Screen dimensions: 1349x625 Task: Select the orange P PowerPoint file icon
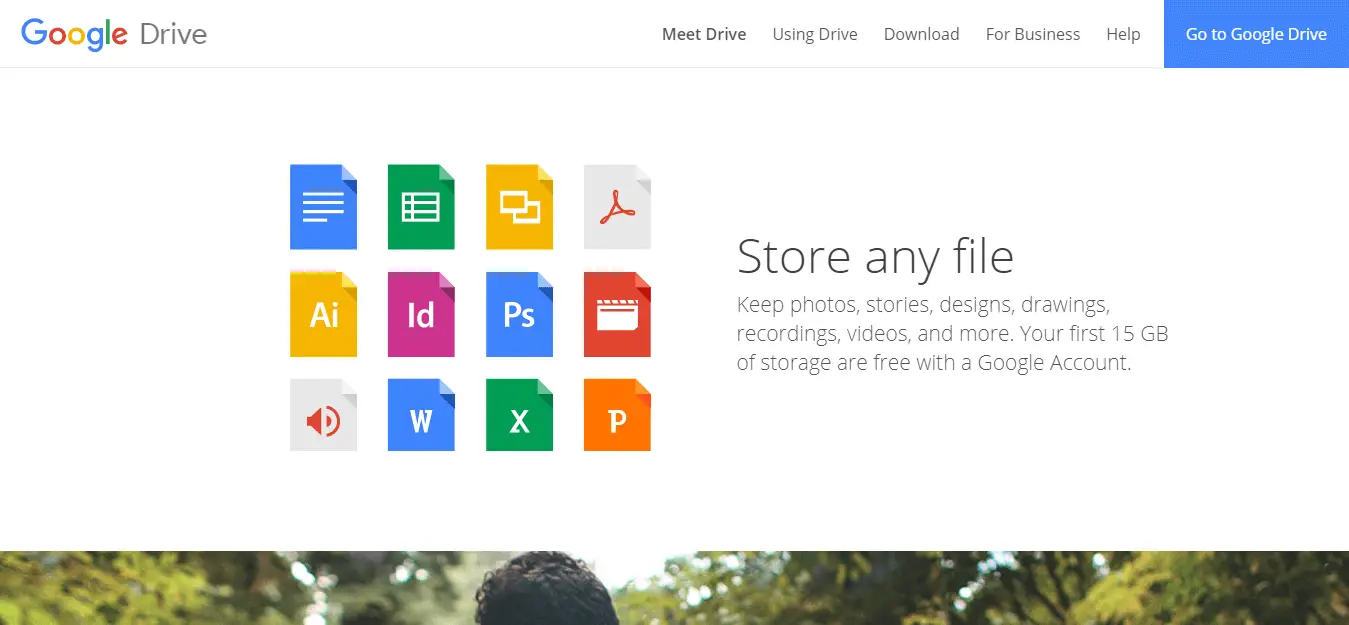coord(617,415)
